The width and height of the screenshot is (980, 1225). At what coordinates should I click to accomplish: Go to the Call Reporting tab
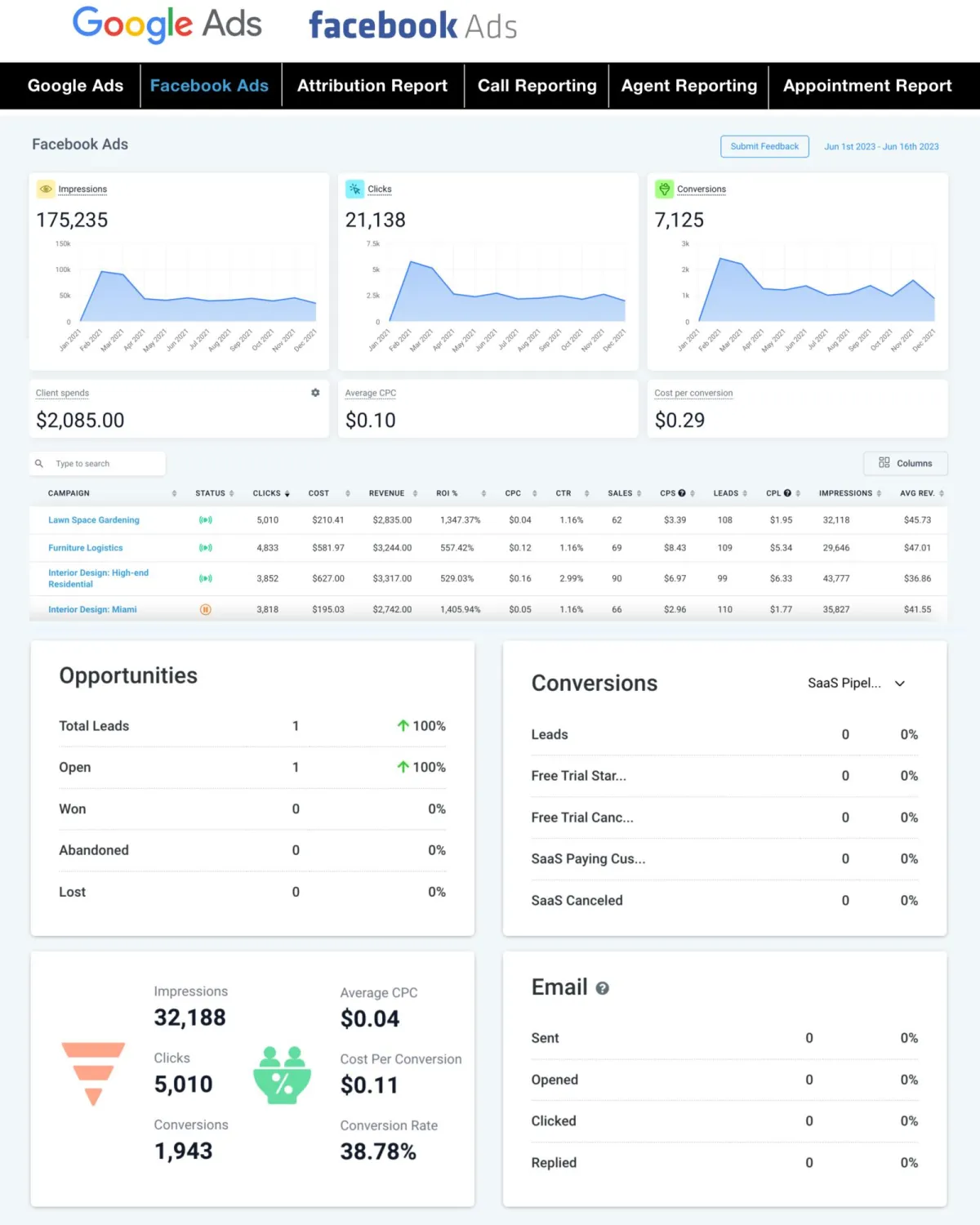coord(537,86)
